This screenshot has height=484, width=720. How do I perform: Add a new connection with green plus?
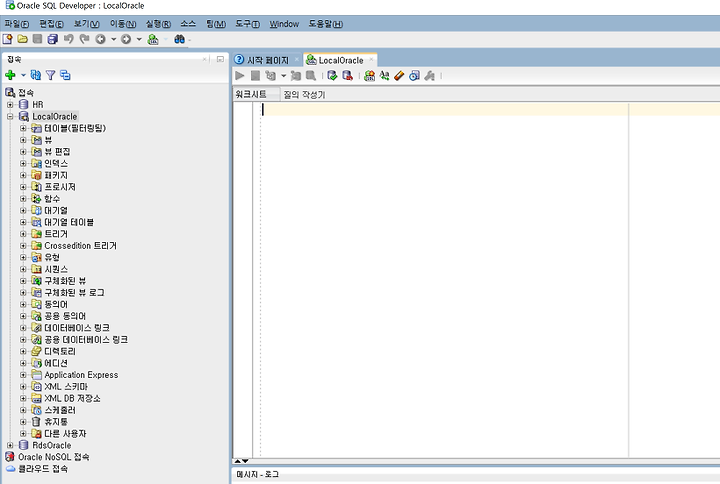pyautogui.click(x=10, y=75)
